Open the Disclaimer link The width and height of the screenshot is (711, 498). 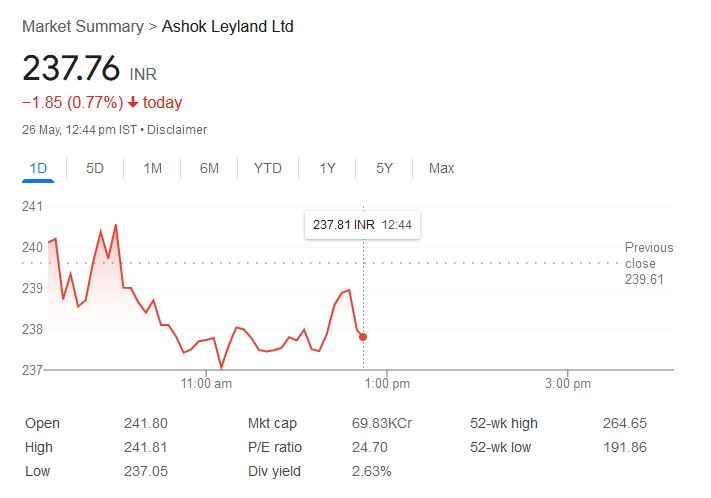(x=179, y=130)
